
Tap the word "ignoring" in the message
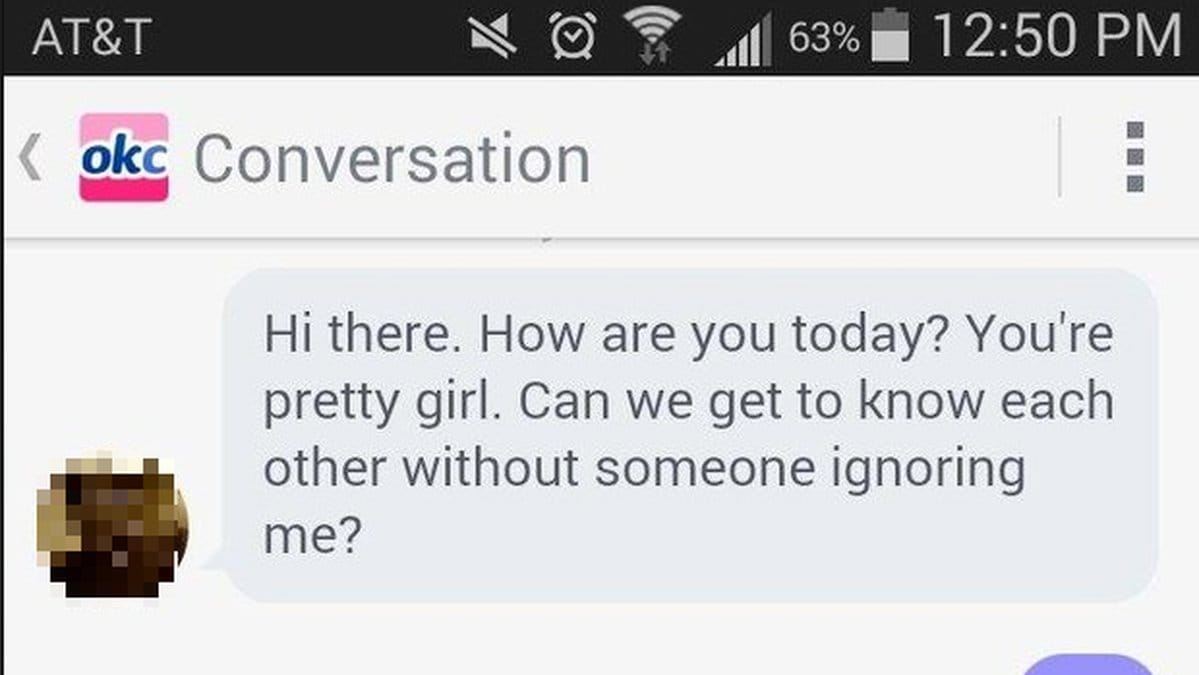pyautogui.click(x=928, y=470)
